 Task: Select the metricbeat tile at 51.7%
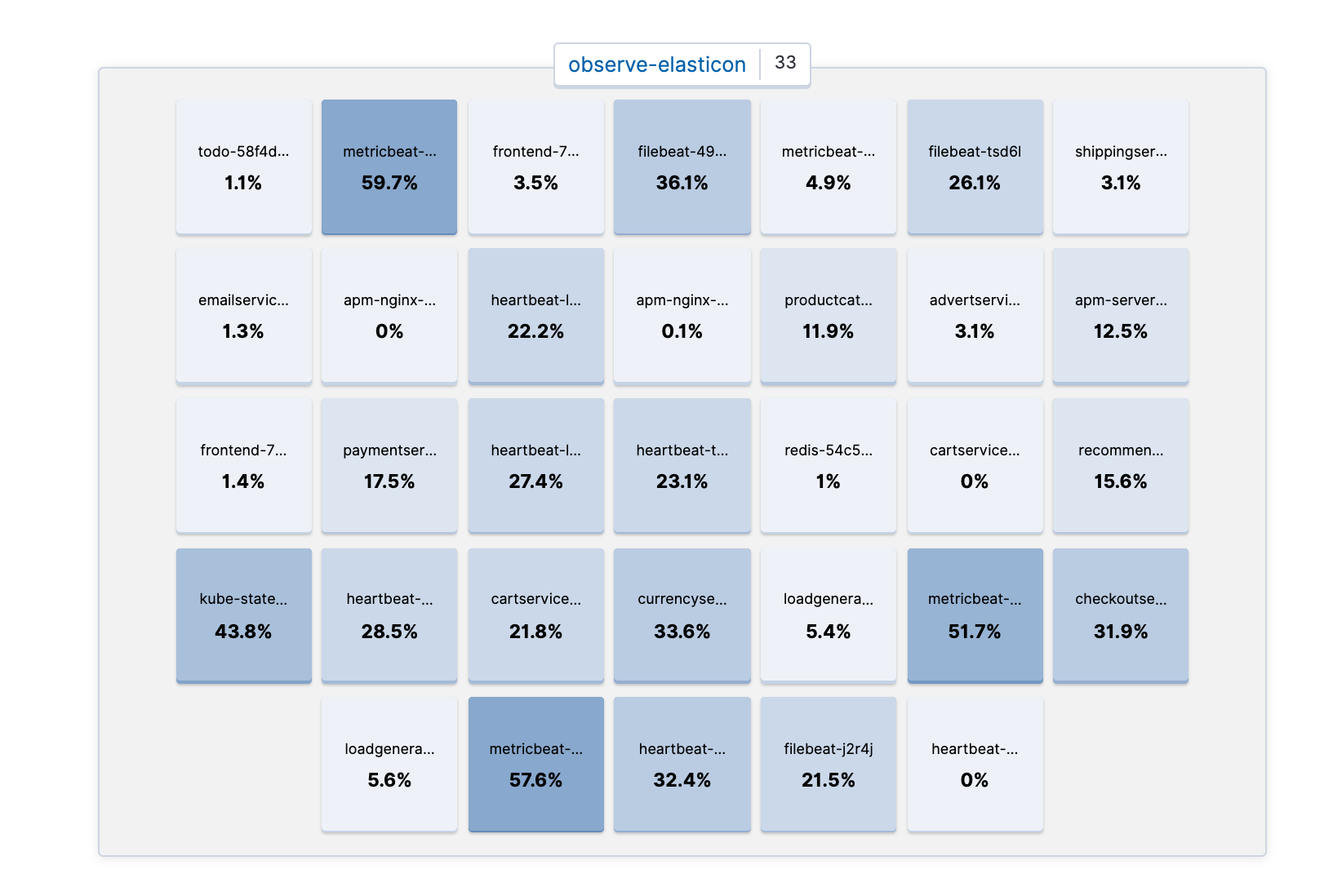pyautogui.click(x=975, y=615)
